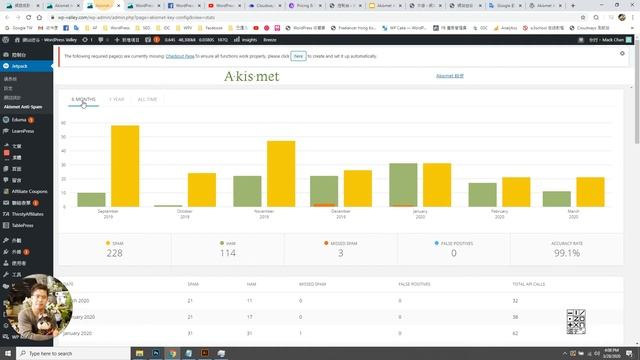Bookmark this page with the star icon
Image resolution: width=640 pixels, height=360 pixels.
583,18
